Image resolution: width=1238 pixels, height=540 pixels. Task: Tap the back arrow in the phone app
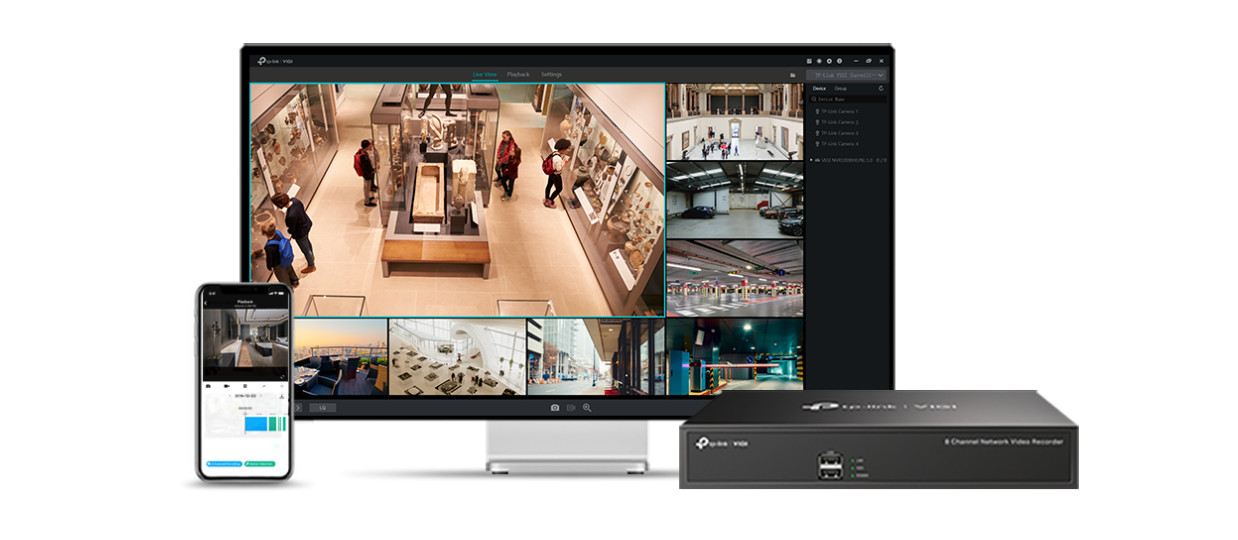click(205, 303)
